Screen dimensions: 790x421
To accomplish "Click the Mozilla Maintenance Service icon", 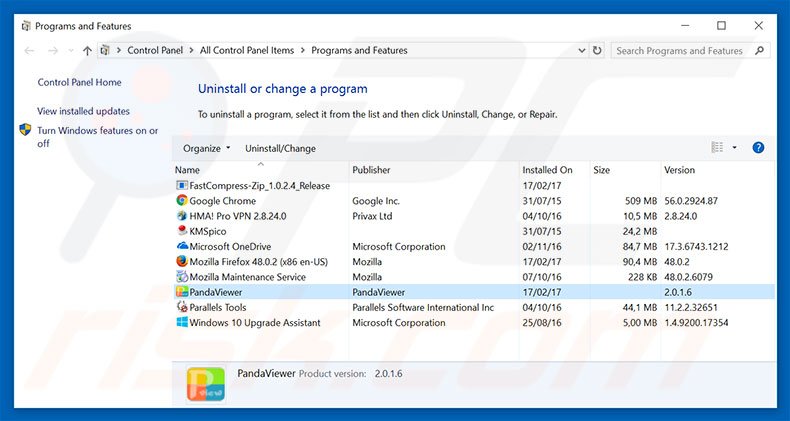I will coord(182,276).
